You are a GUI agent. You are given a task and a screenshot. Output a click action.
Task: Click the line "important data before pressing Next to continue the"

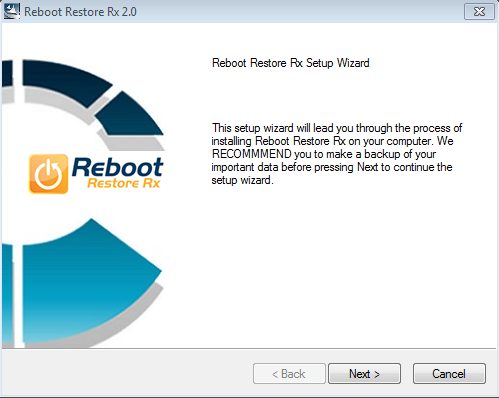pos(332,167)
